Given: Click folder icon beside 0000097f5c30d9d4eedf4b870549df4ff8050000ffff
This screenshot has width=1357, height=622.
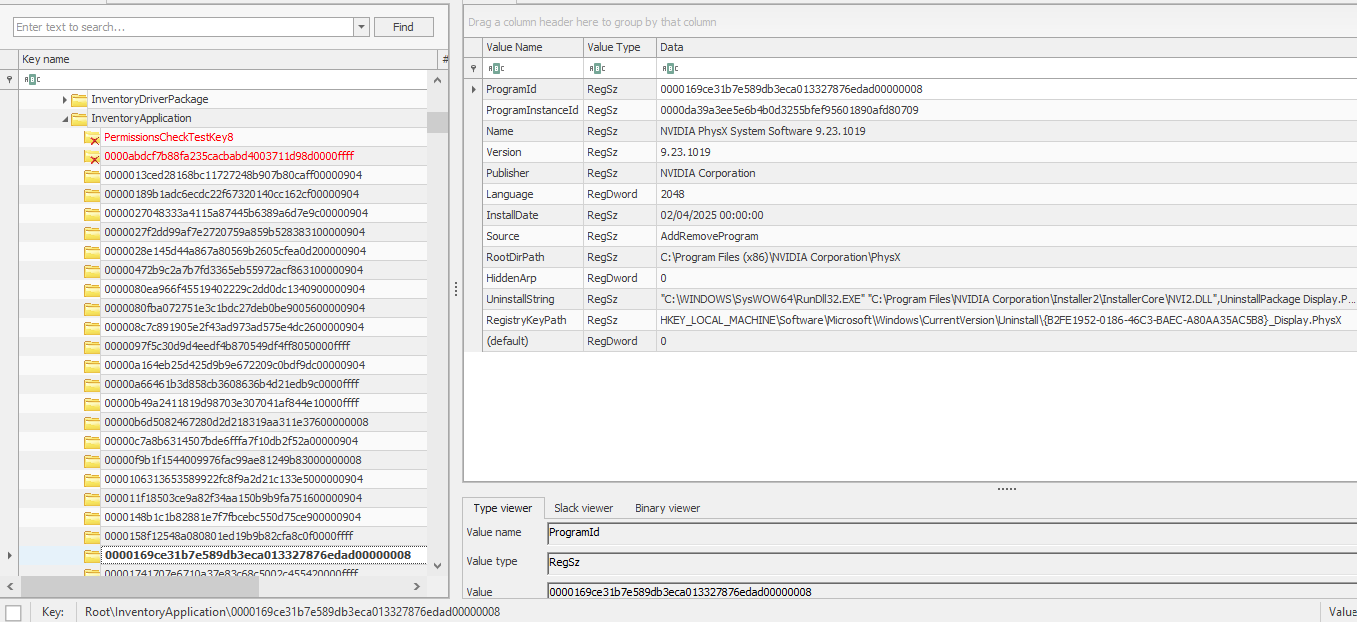Looking at the screenshot, I should pyautogui.click(x=92, y=346).
